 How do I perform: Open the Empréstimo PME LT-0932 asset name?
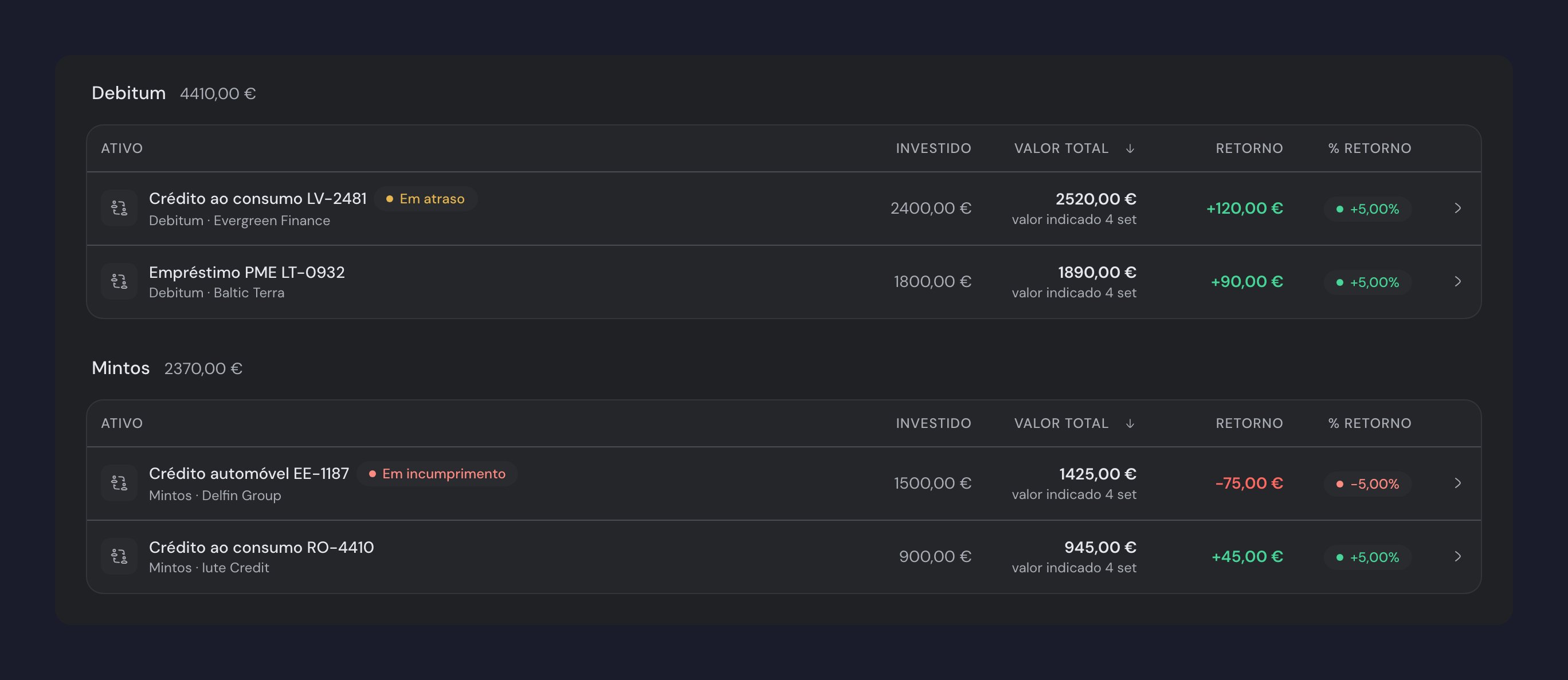click(246, 272)
